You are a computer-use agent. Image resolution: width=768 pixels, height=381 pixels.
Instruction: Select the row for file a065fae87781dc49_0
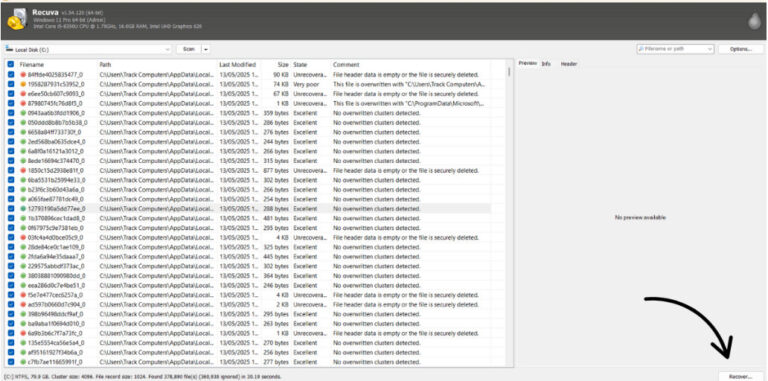point(248,199)
